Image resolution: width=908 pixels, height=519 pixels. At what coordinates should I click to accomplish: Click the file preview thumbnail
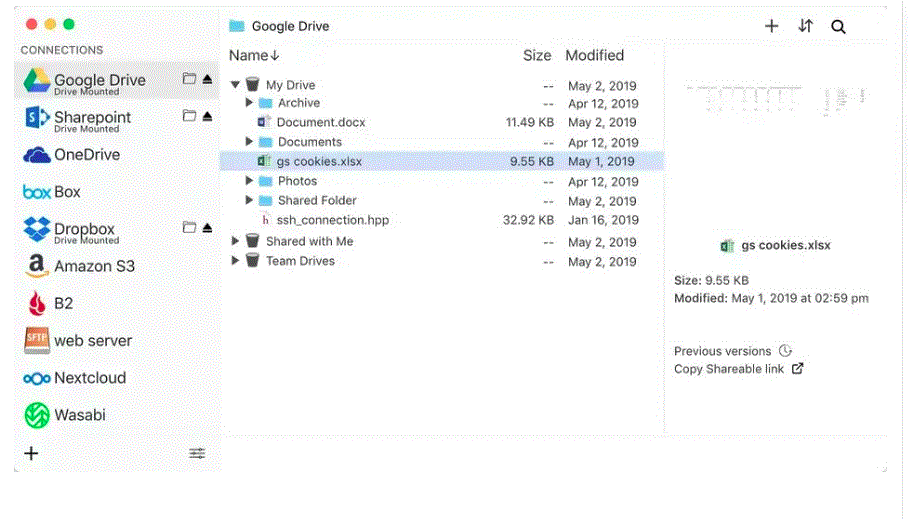coord(776,100)
